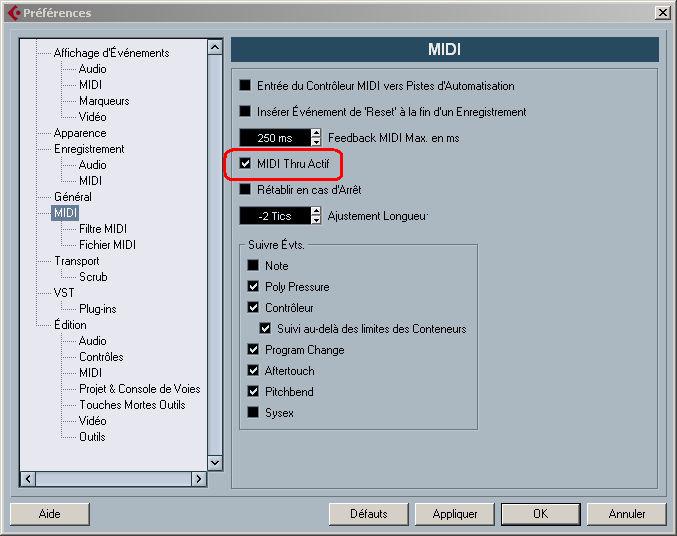Select Vidéo under Édition
The height and width of the screenshot is (536, 677).
pyautogui.click(x=92, y=420)
